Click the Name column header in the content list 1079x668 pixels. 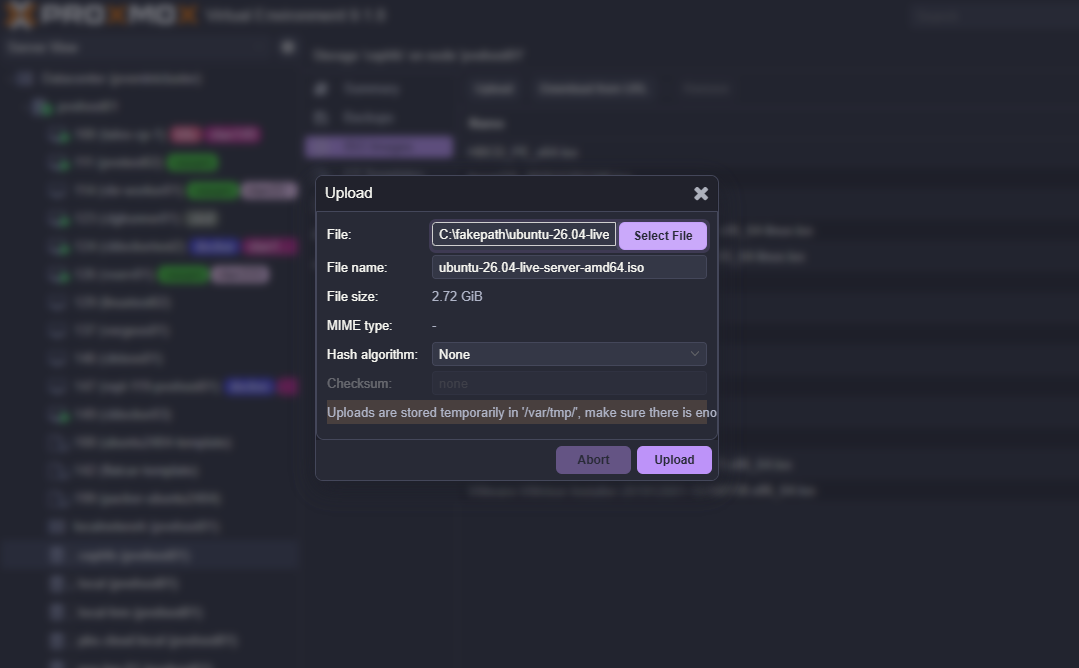click(x=486, y=124)
